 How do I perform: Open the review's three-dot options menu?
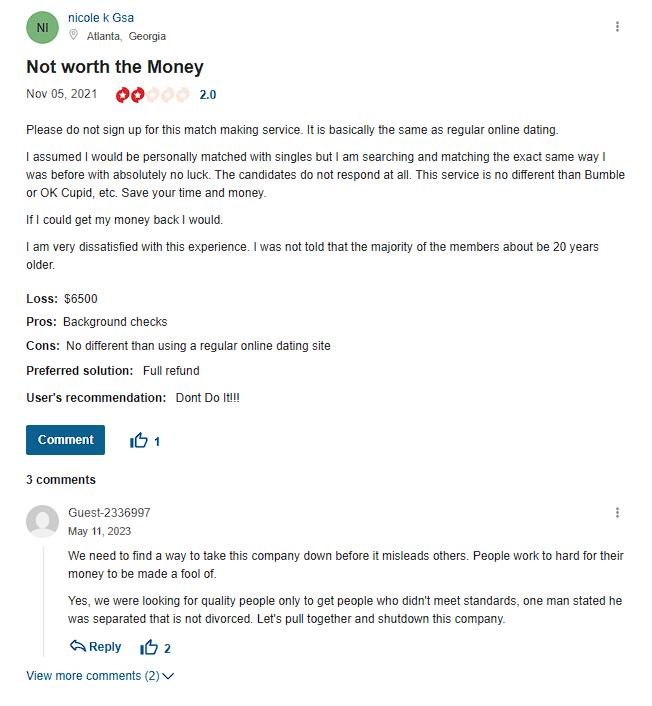[x=617, y=27]
